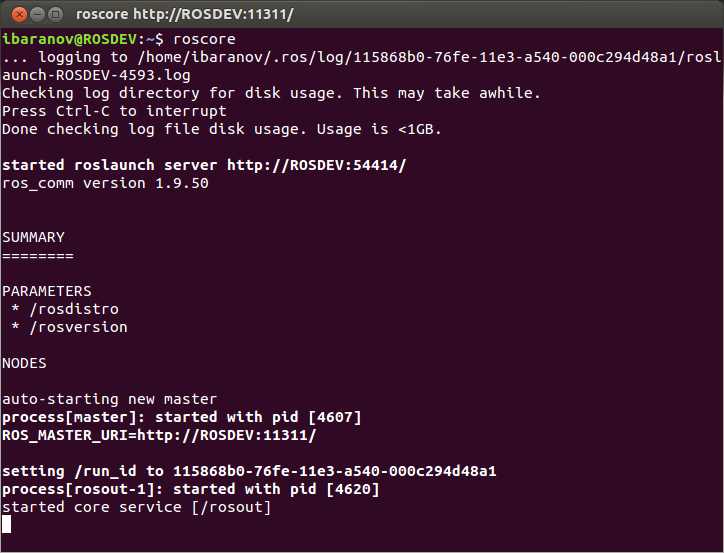Image resolution: width=724 pixels, height=553 pixels.
Task: Click the terminal cursor block at bottom
Action: tap(7, 525)
